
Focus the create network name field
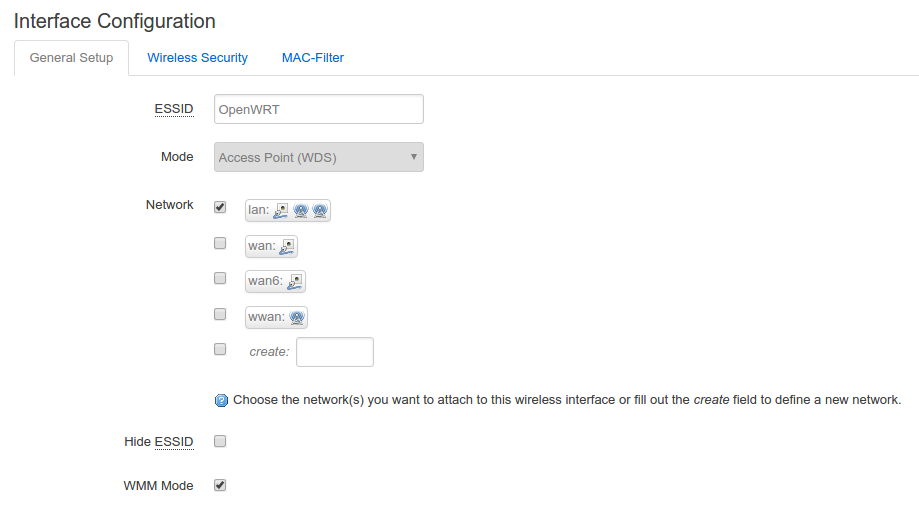click(335, 352)
